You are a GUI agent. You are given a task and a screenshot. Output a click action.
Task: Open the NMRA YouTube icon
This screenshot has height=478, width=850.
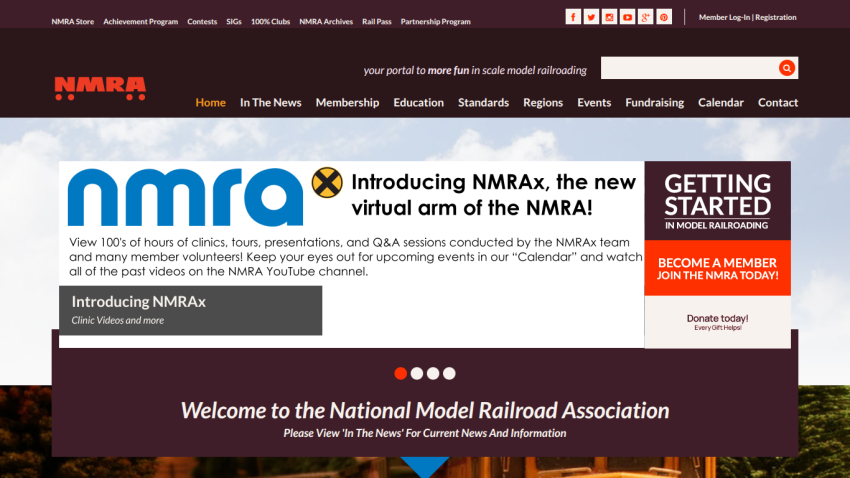[627, 17]
